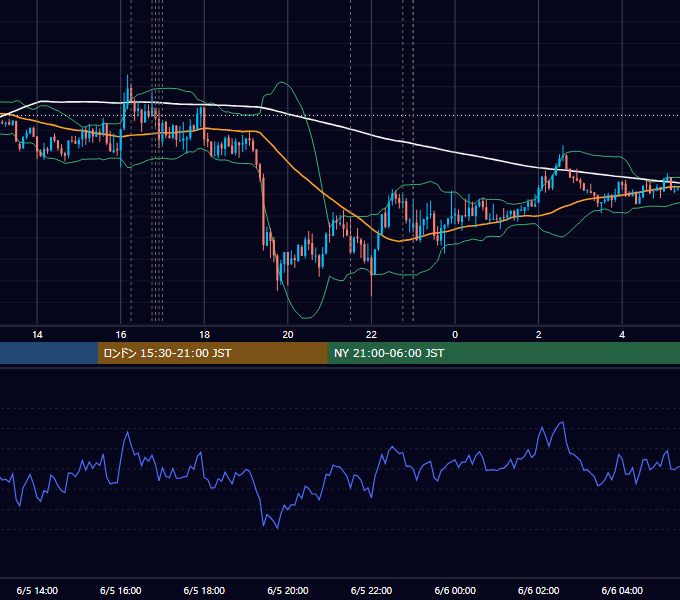The width and height of the screenshot is (680, 600).
Task: Click the ロンドン 15:30-21:00 JST session bar
Action: pyautogui.click(x=212, y=353)
